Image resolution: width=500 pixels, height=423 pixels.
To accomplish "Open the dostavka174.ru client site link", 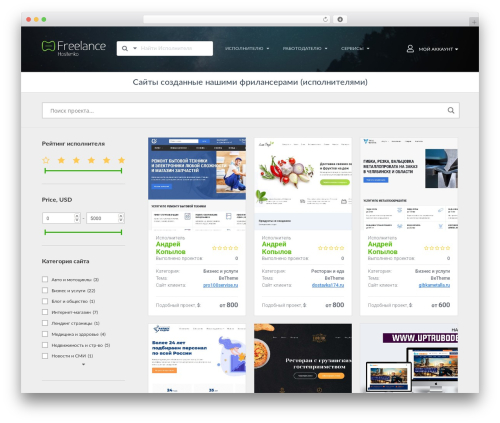I will click(328, 285).
